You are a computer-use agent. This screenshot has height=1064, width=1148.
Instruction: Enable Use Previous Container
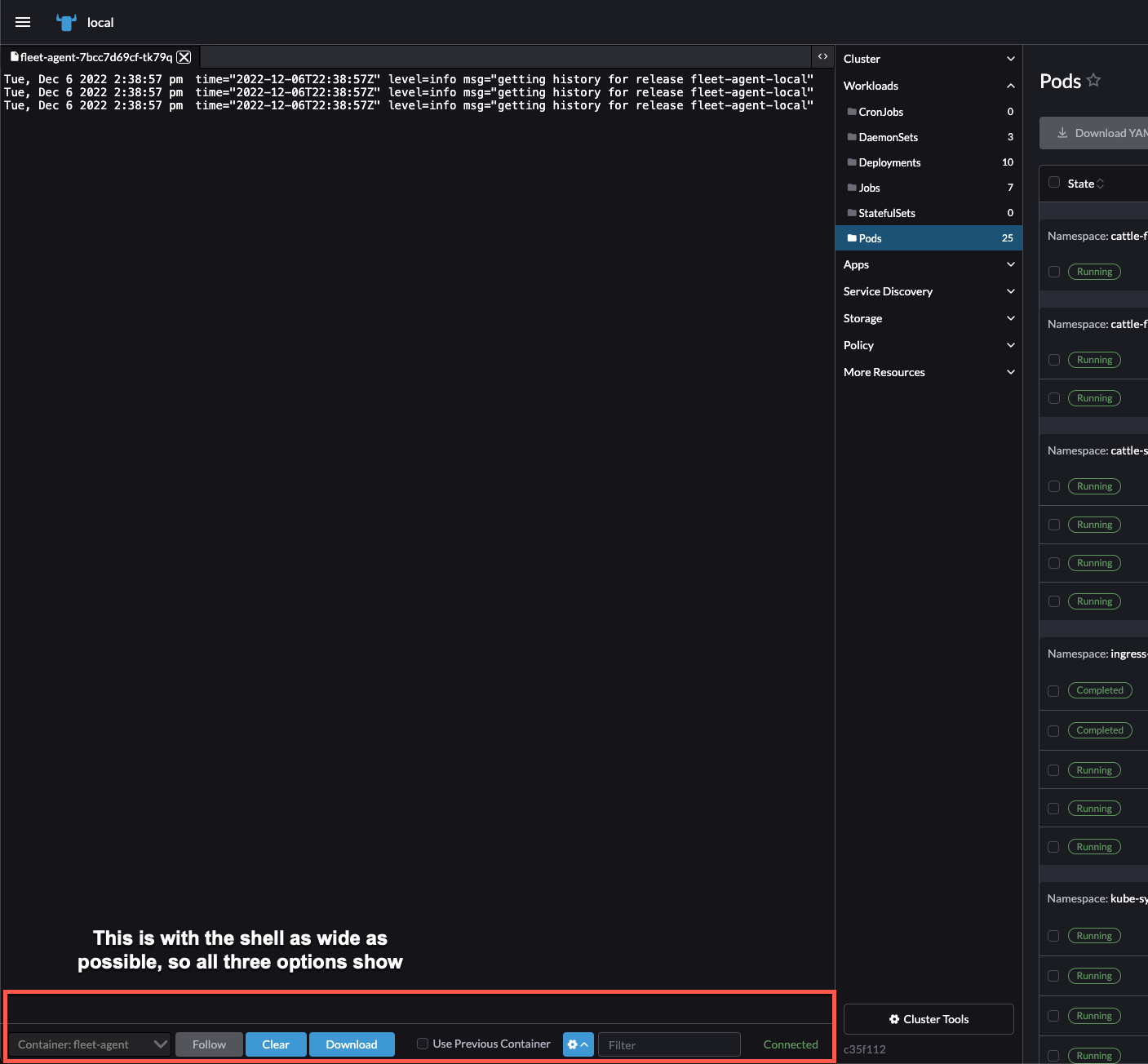(423, 1044)
